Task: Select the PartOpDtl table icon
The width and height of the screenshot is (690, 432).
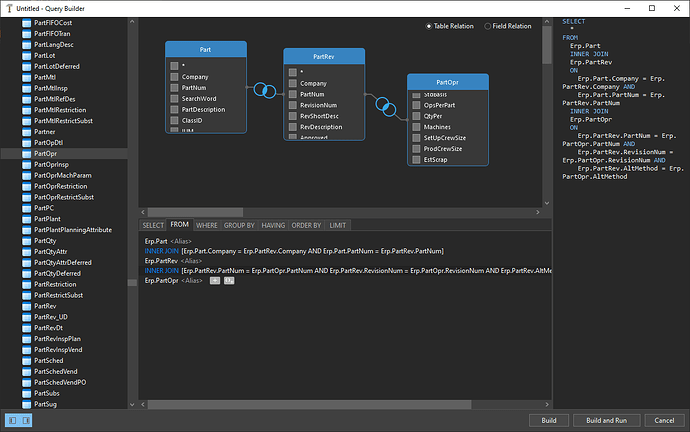Action: [26, 143]
